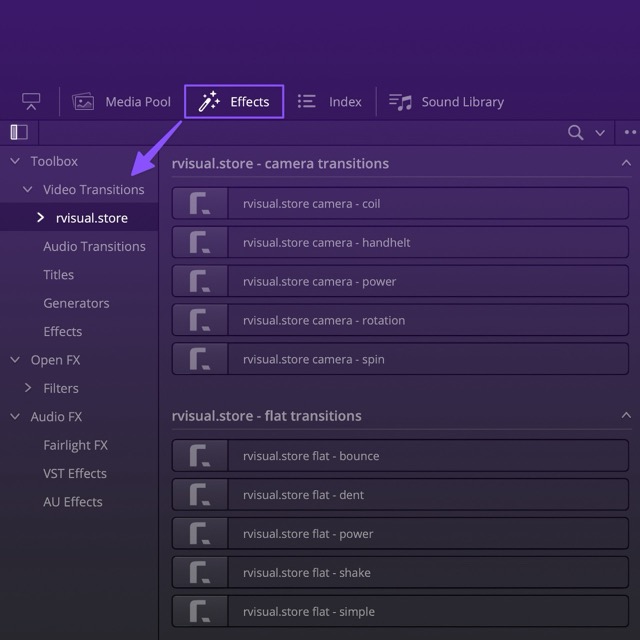The height and width of the screenshot is (640, 640).
Task: Expand the rvisual.store folder chevron
Action: click(40, 217)
